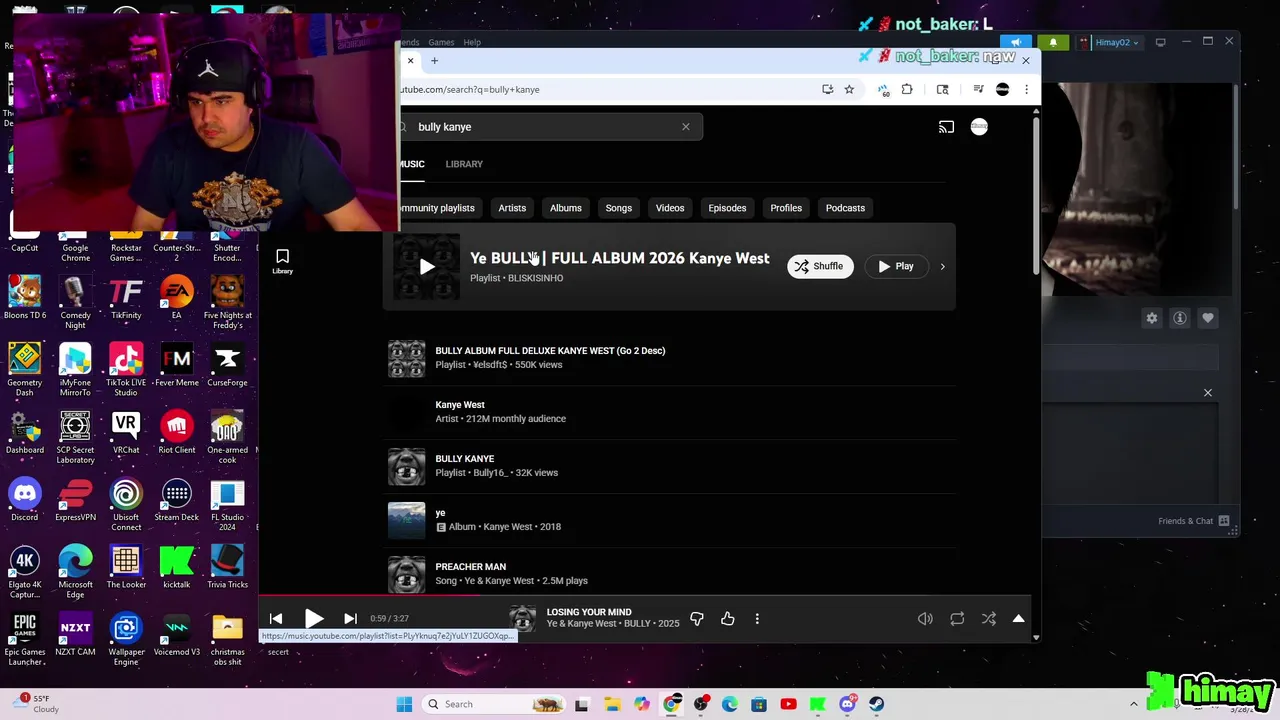Screen dimensions: 1280x720
Task: Filter results by Albums
Action: (x=565, y=208)
